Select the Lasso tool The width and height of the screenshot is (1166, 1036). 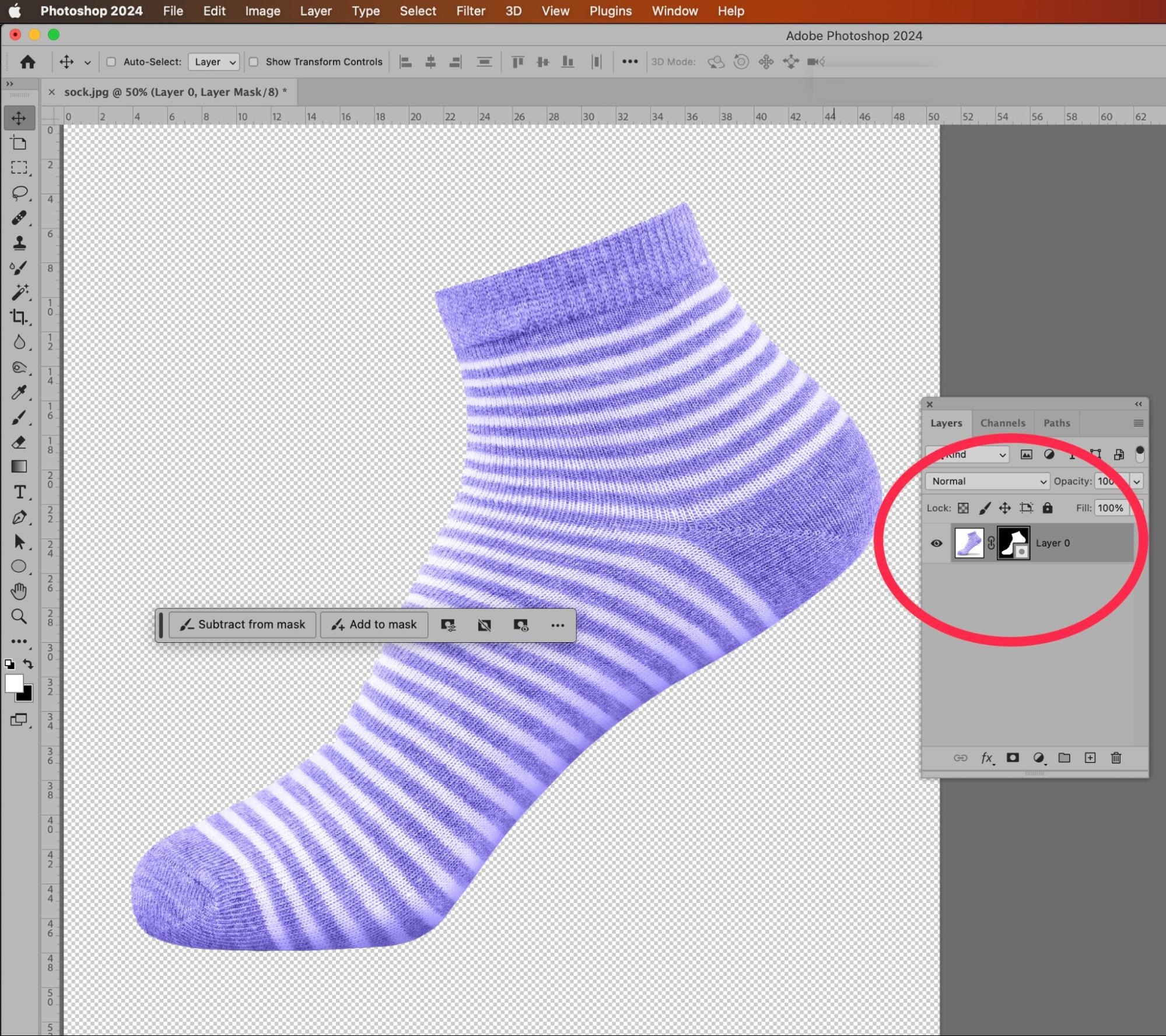tap(19, 192)
